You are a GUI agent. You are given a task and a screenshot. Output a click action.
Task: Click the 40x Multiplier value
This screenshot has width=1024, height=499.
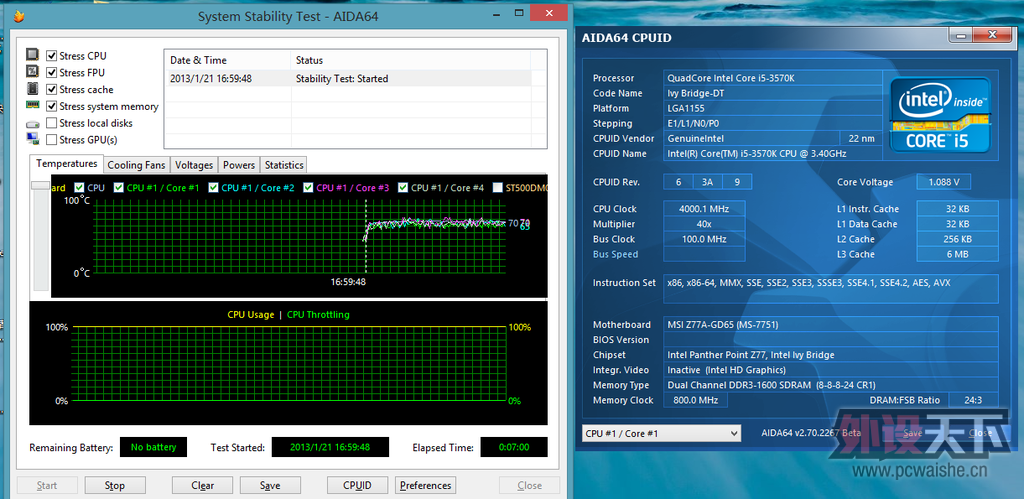(704, 224)
